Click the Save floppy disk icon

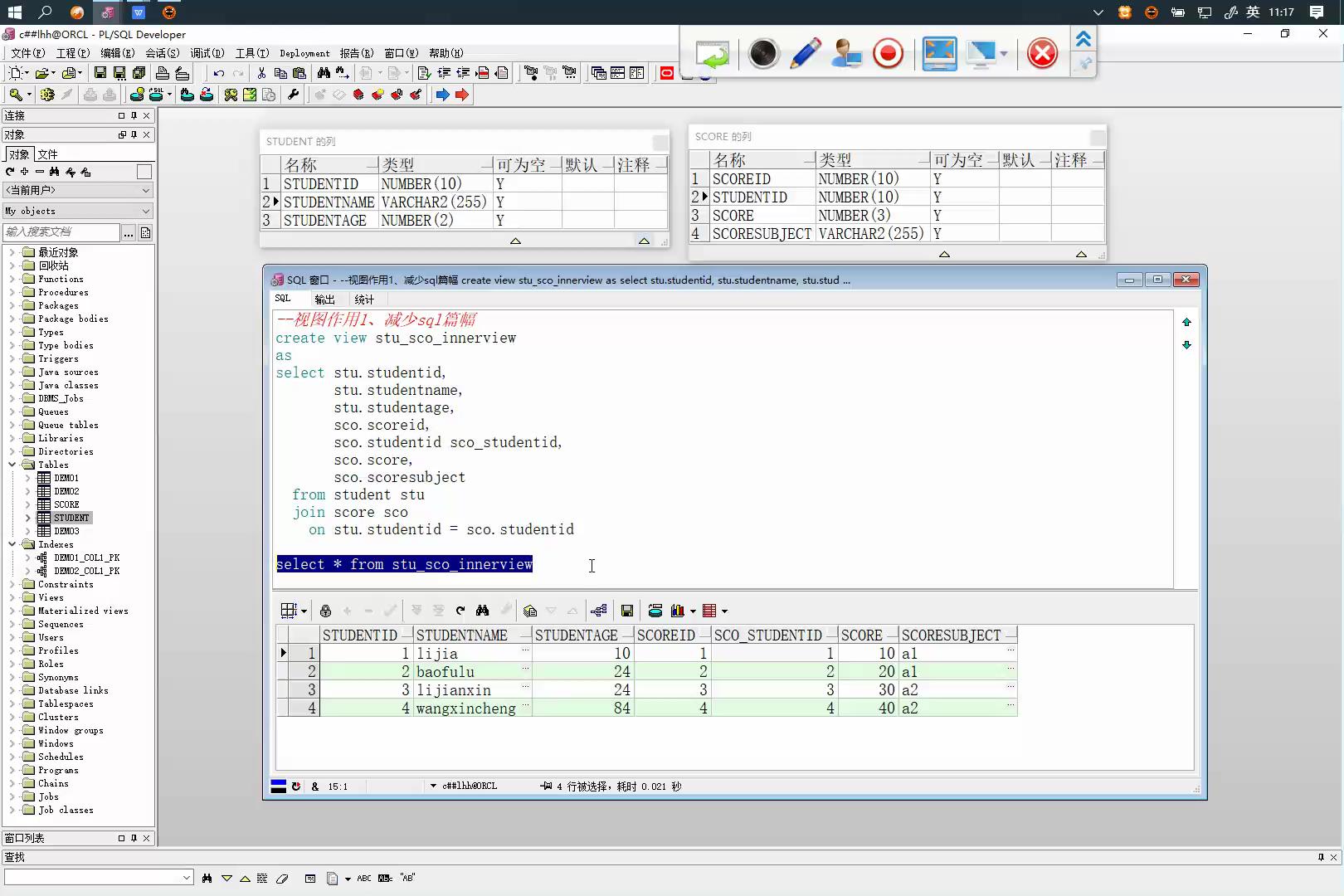click(100, 73)
